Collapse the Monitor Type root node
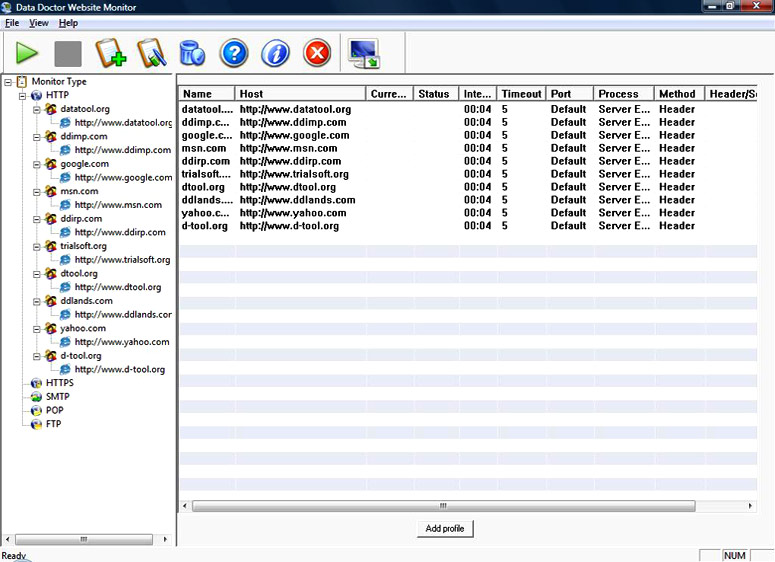Screen dimensions: 775x562 (8, 82)
